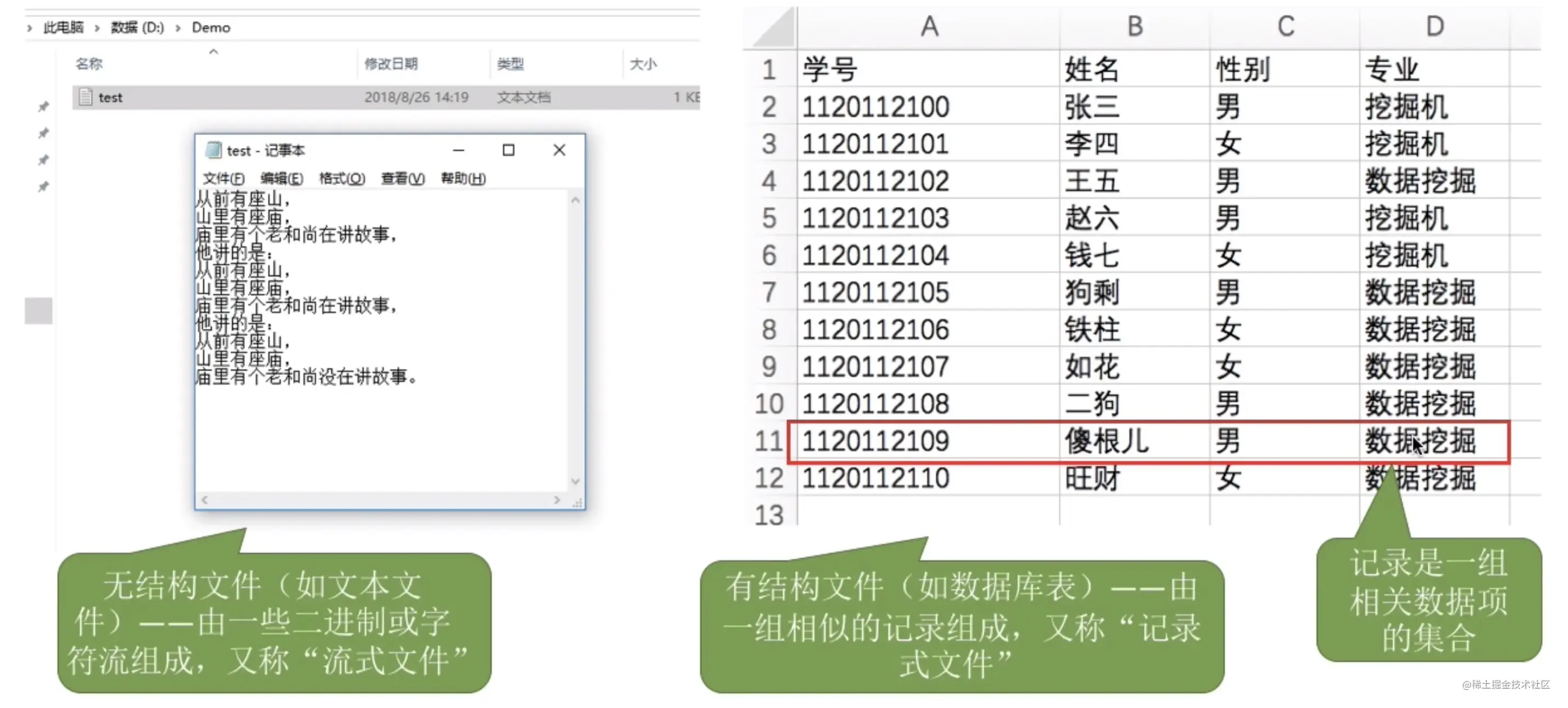Click the Notepad title bar icon
Viewport: 1568px width, 708px height.
click(213, 150)
